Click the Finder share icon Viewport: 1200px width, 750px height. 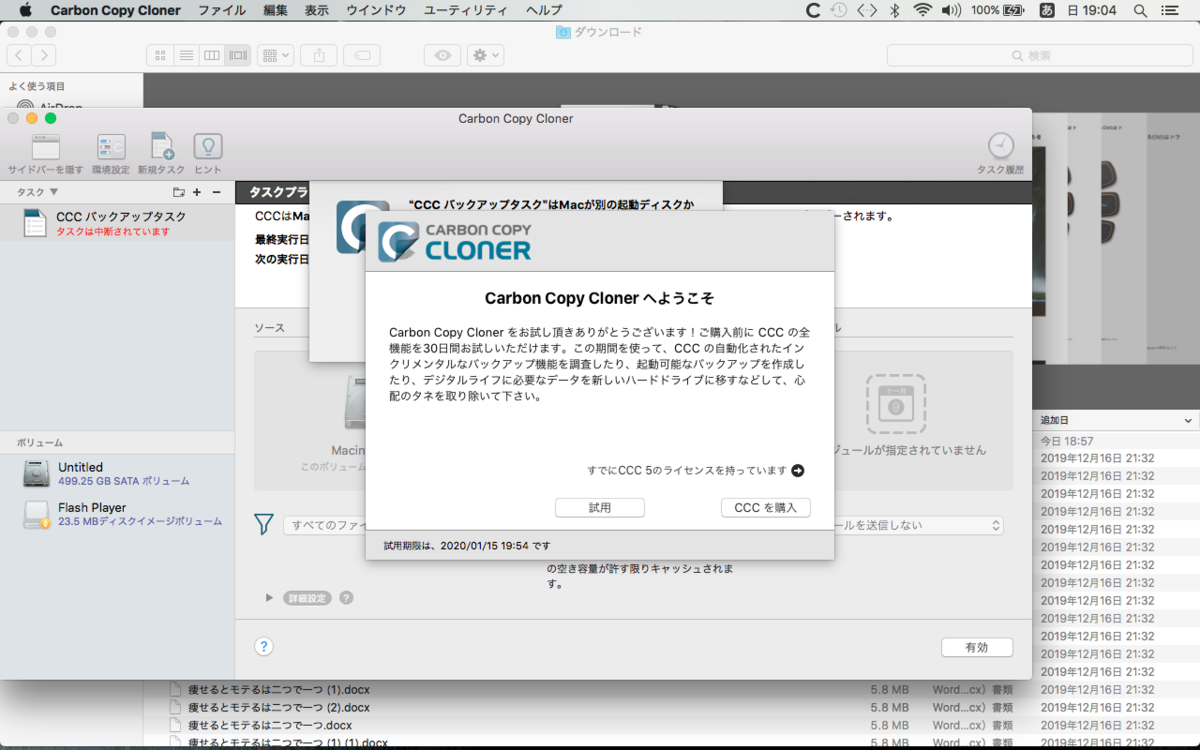pyautogui.click(x=319, y=55)
